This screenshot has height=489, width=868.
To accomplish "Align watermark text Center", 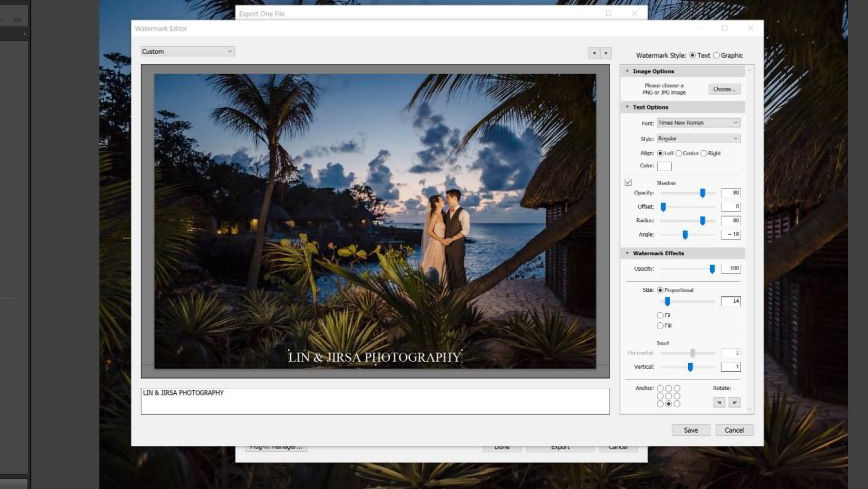I will pos(678,153).
